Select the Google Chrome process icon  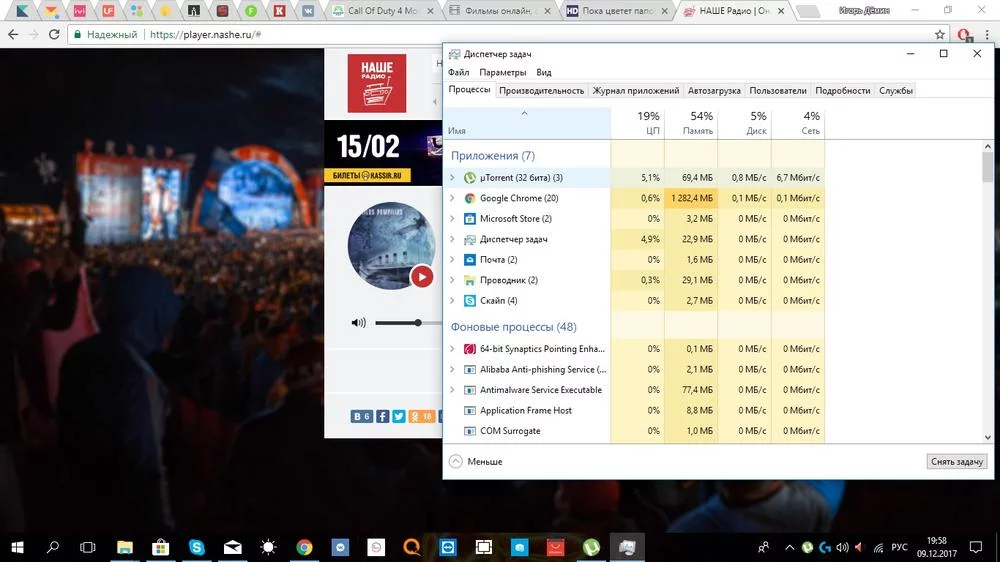[x=469, y=198]
